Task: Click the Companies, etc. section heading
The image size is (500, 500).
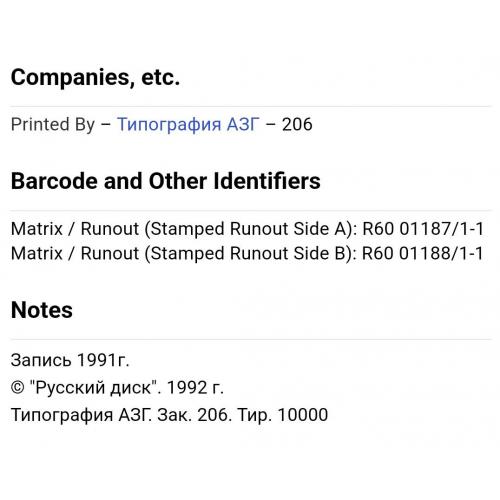Action: [95, 78]
